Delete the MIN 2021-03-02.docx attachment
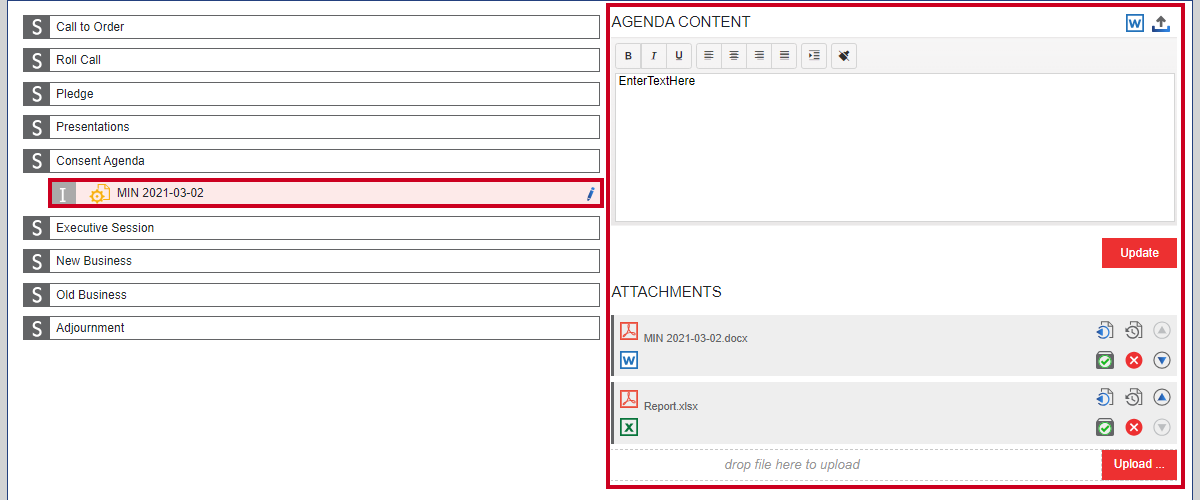This screenshot has height=500, width=1200. (x=1134, y=361)
